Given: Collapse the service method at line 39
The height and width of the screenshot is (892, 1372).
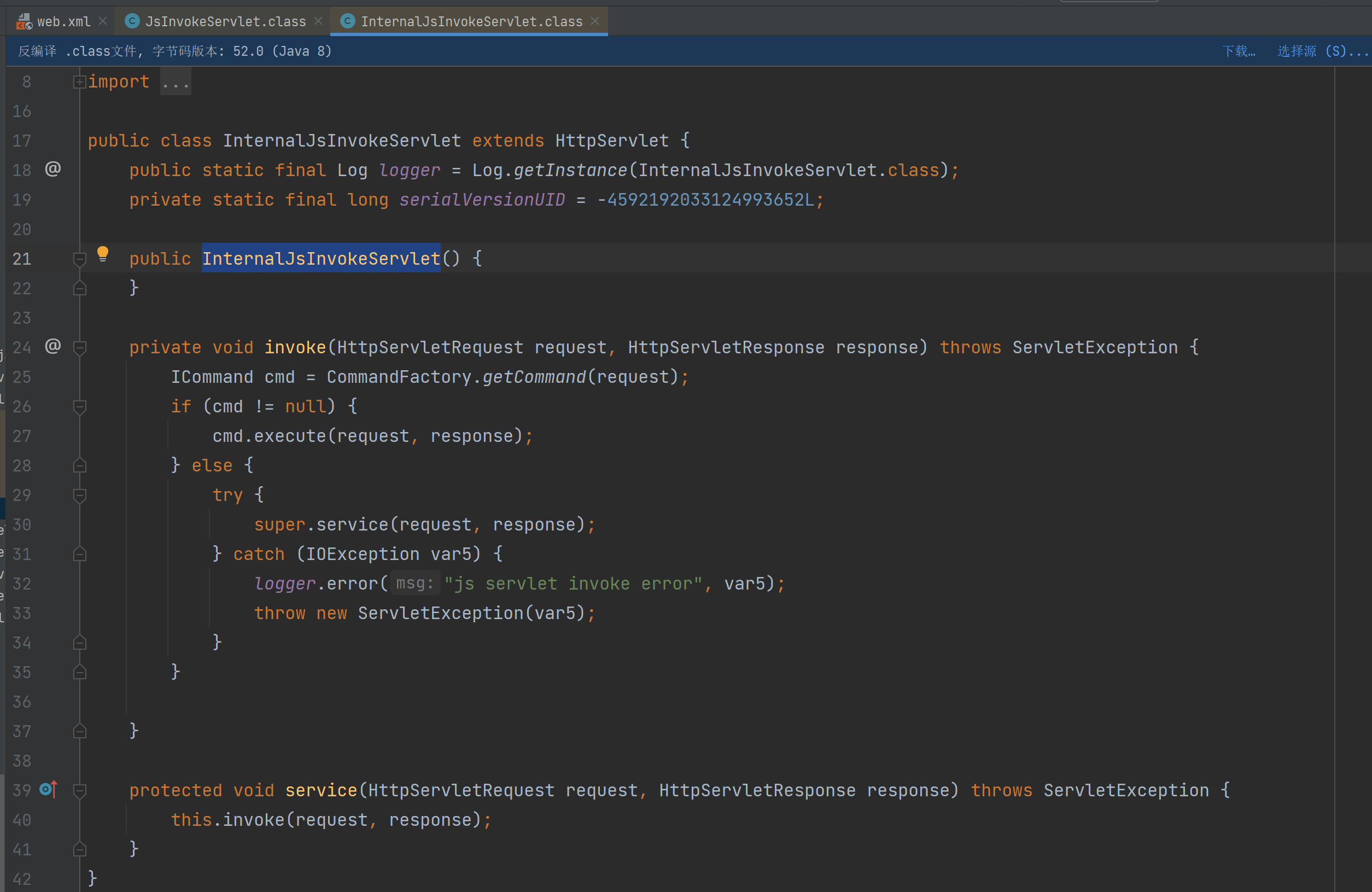Looking at the screenshot, I should pyautogui.click(x=79, y=790).
